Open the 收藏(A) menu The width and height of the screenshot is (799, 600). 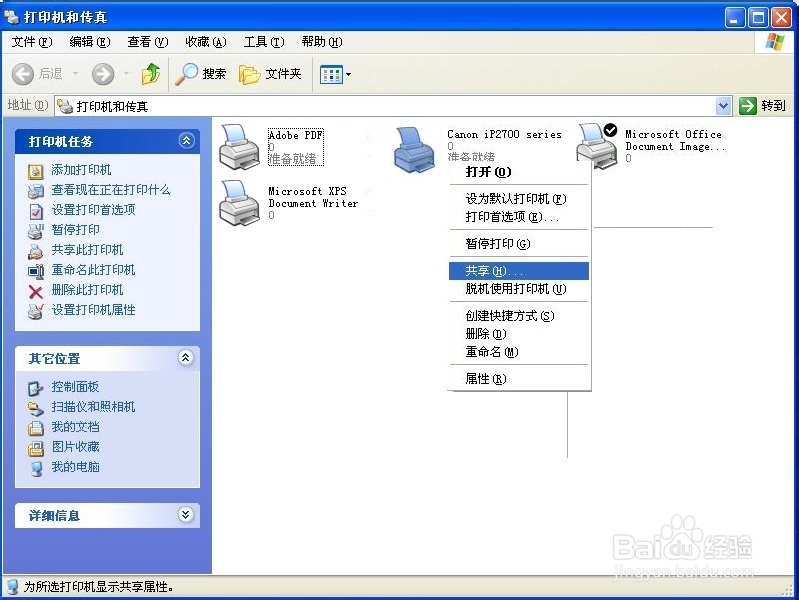tap(206, 42)
